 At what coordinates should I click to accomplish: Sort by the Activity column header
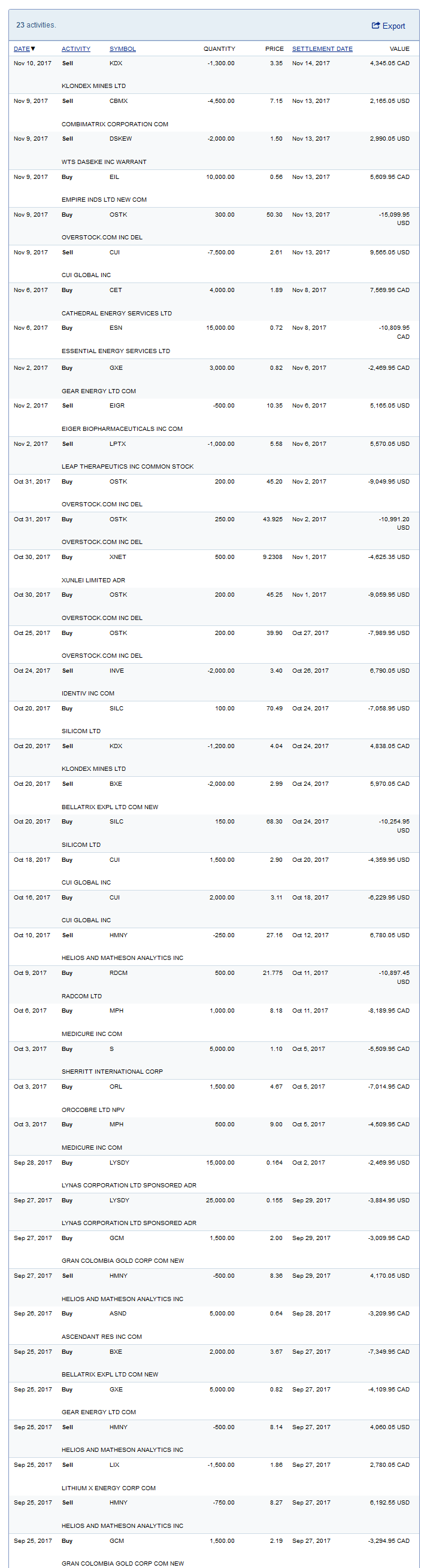pyautogui.click(x=75, y=48)
